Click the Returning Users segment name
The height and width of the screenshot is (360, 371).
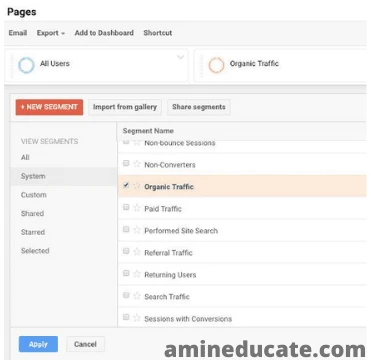pyautogui.click(x=170, y=275)
